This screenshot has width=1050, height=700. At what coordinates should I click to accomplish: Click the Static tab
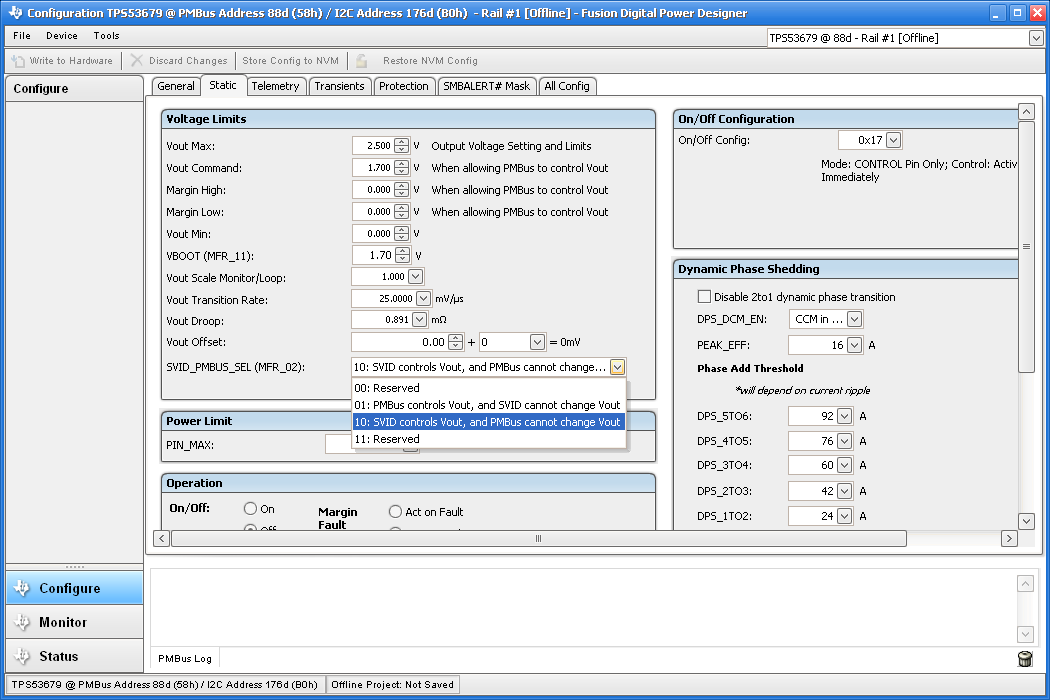223,85
